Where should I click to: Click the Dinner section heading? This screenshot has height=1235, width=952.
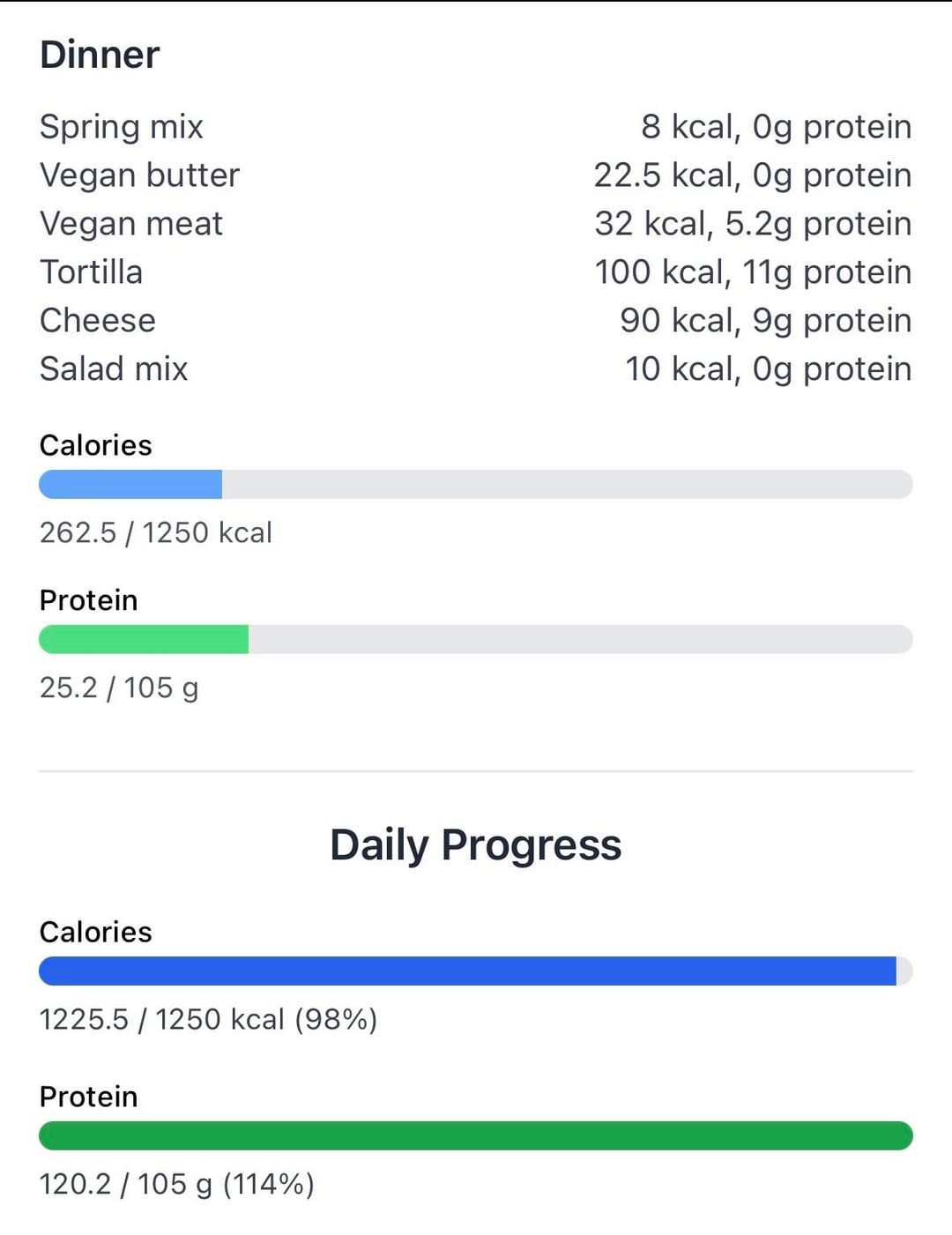100,55
